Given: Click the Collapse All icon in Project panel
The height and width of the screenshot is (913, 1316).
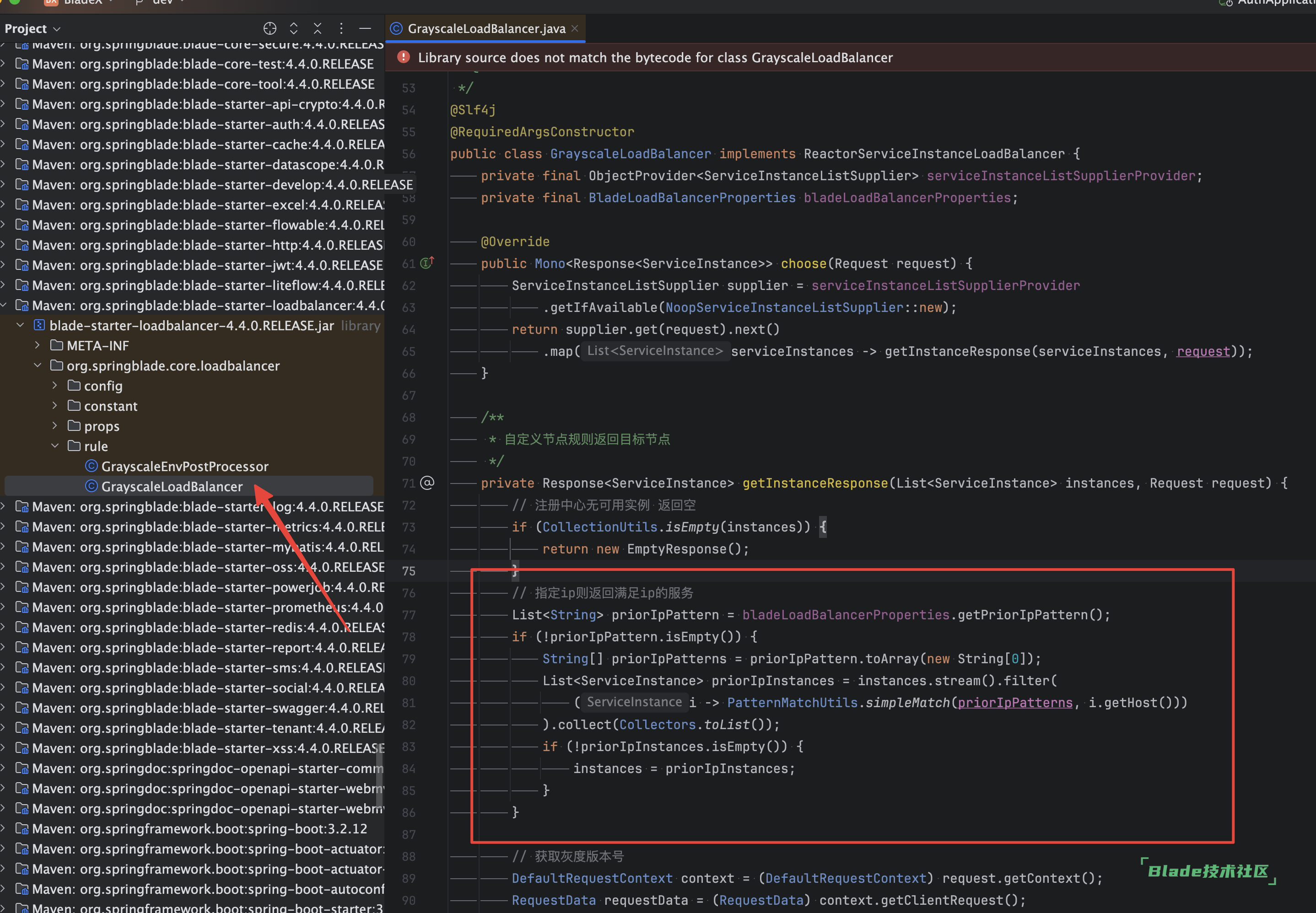Looking at the screenshot, I should click(318, 28).
